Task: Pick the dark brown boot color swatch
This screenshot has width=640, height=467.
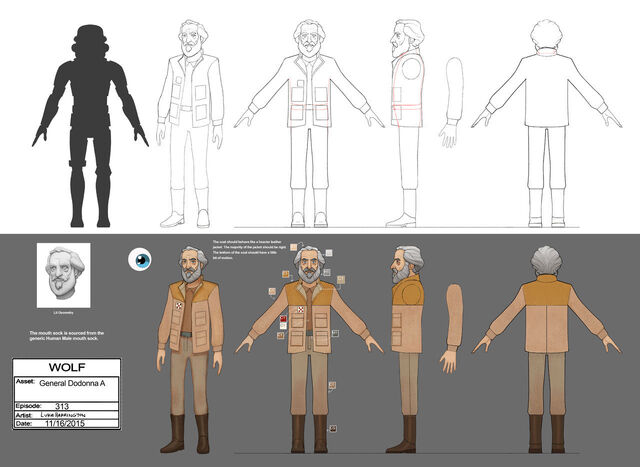Action: (333, 428)
